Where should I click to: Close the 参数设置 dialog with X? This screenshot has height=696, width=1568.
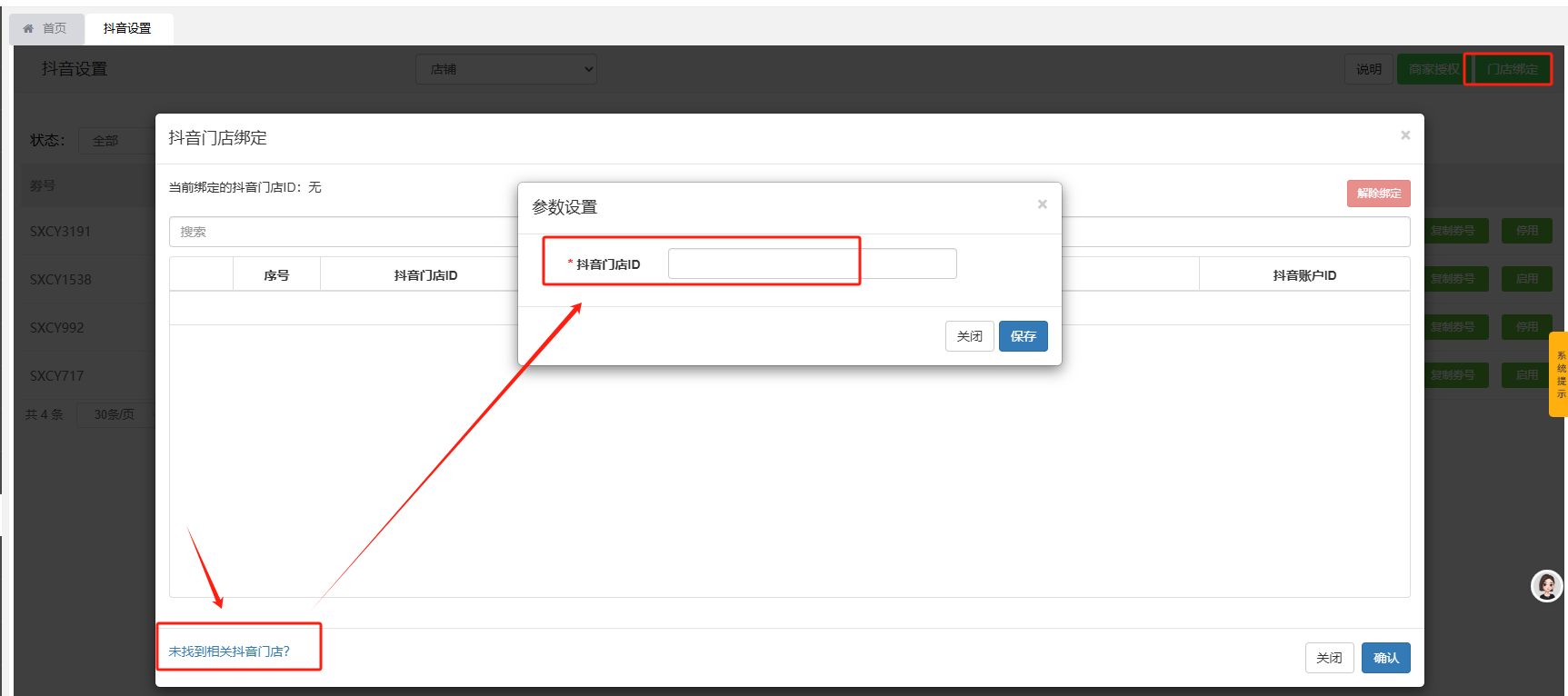tap(1043, 204)
